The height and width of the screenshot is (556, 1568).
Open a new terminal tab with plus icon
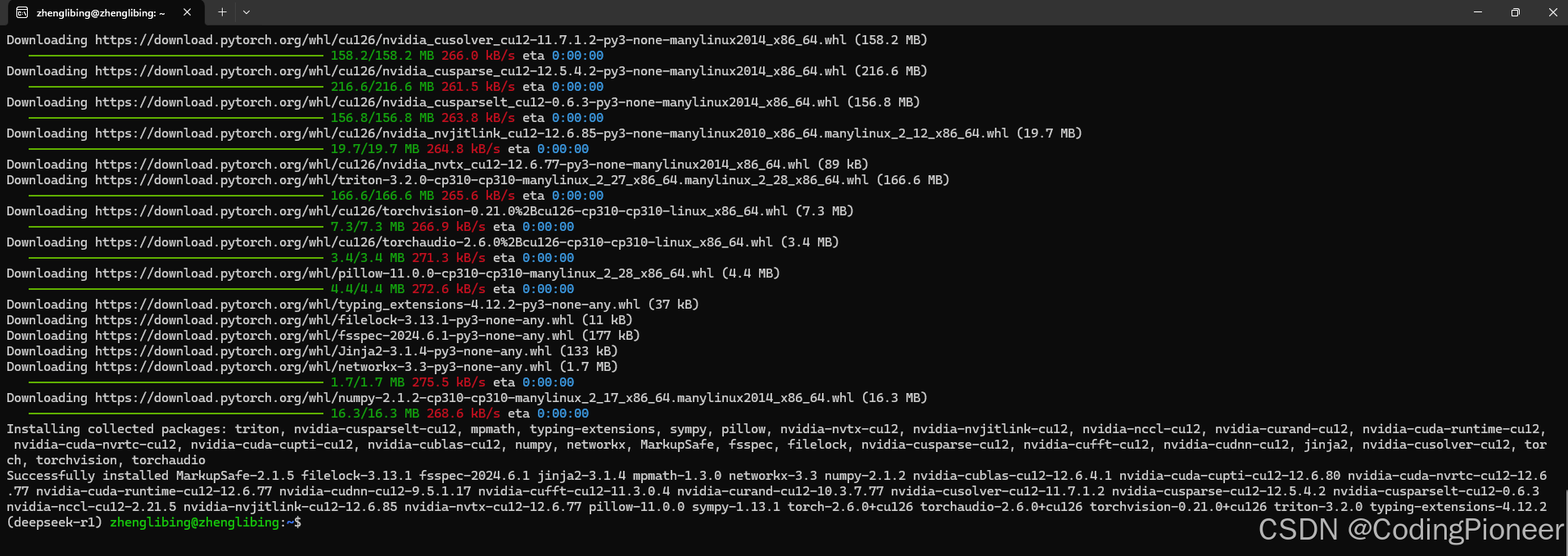[222, 12]
